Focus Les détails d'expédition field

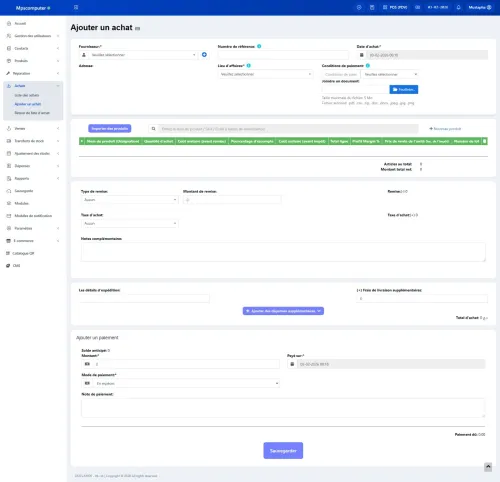pyautogui.click(x=145, y=298)
